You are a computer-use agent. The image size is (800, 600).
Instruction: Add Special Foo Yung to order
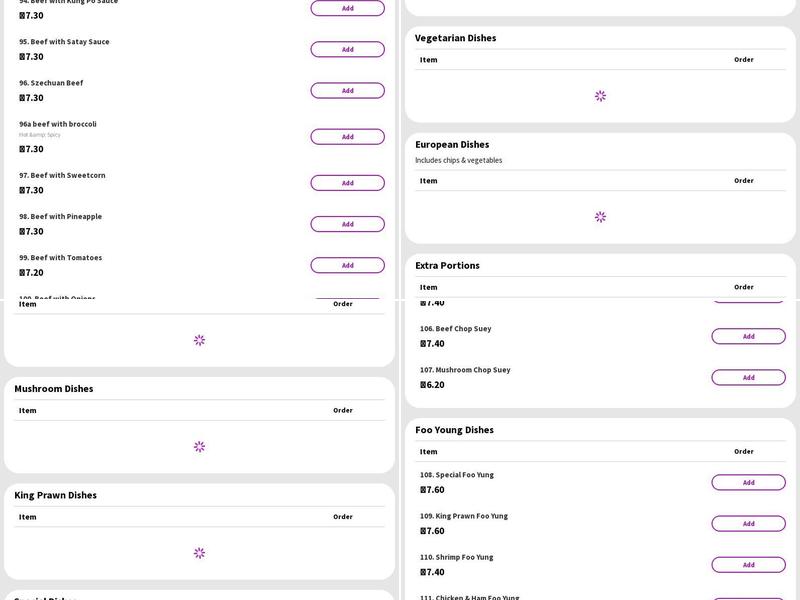click(748, 482)
